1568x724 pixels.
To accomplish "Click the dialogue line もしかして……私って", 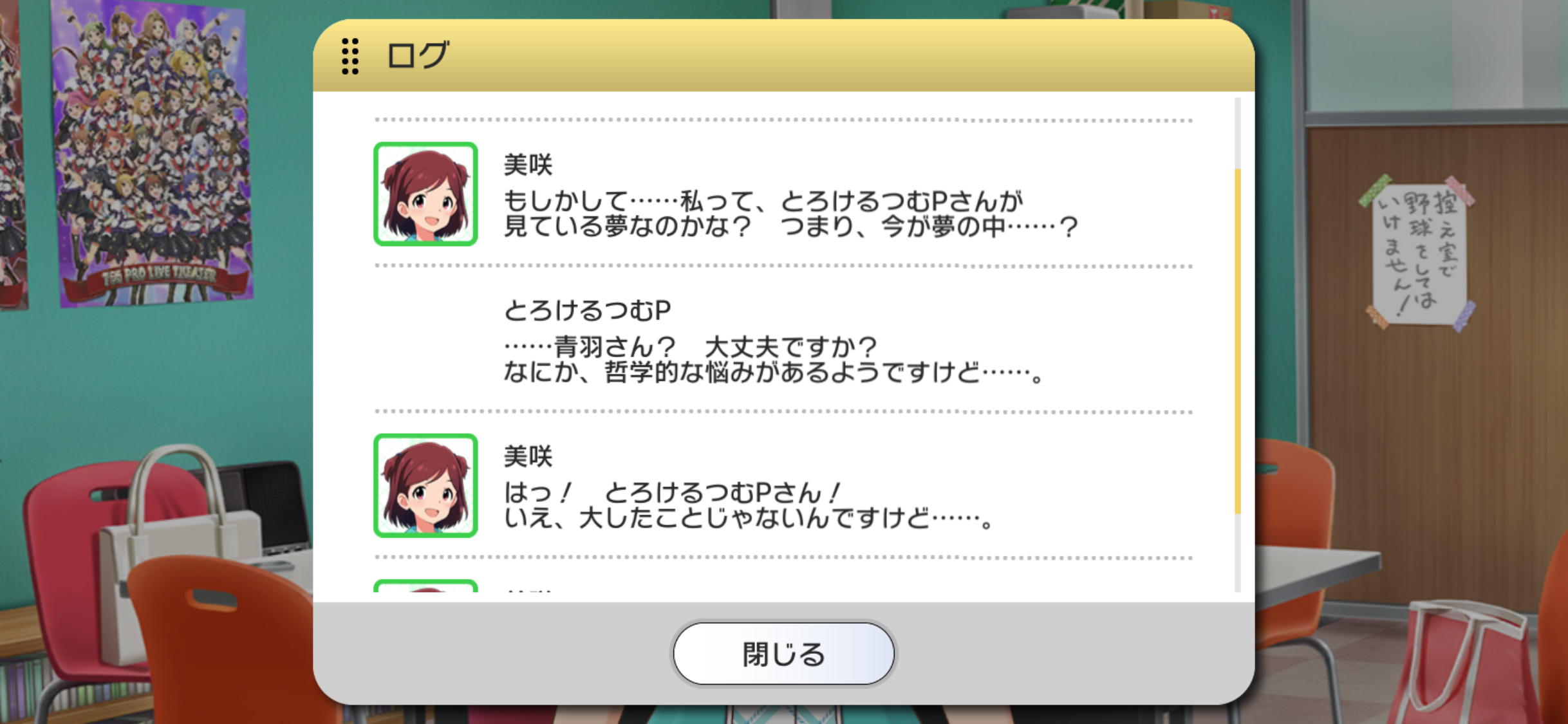I will (763, 201).
